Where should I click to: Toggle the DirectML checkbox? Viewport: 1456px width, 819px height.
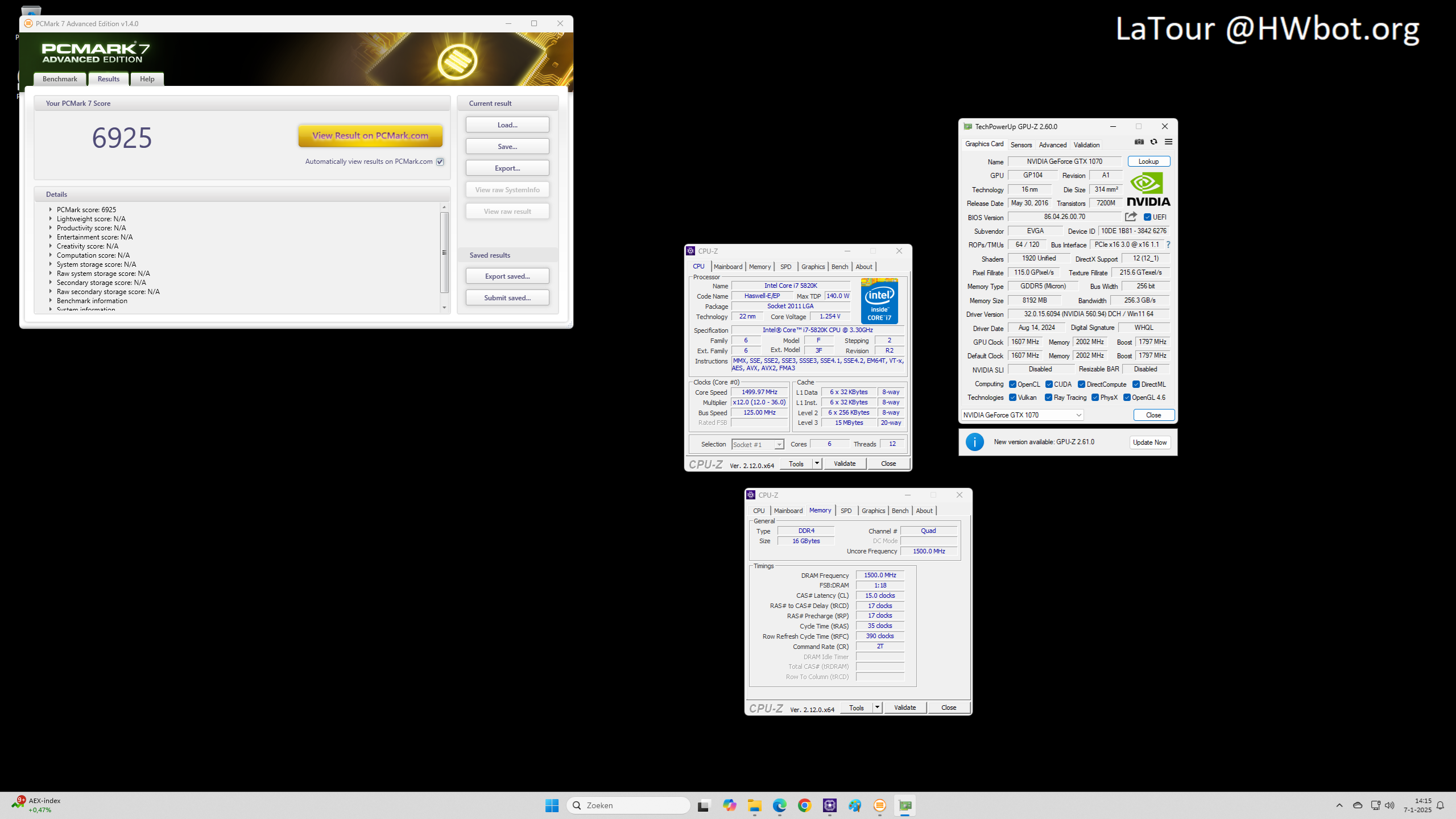(x=1136, y=384)
